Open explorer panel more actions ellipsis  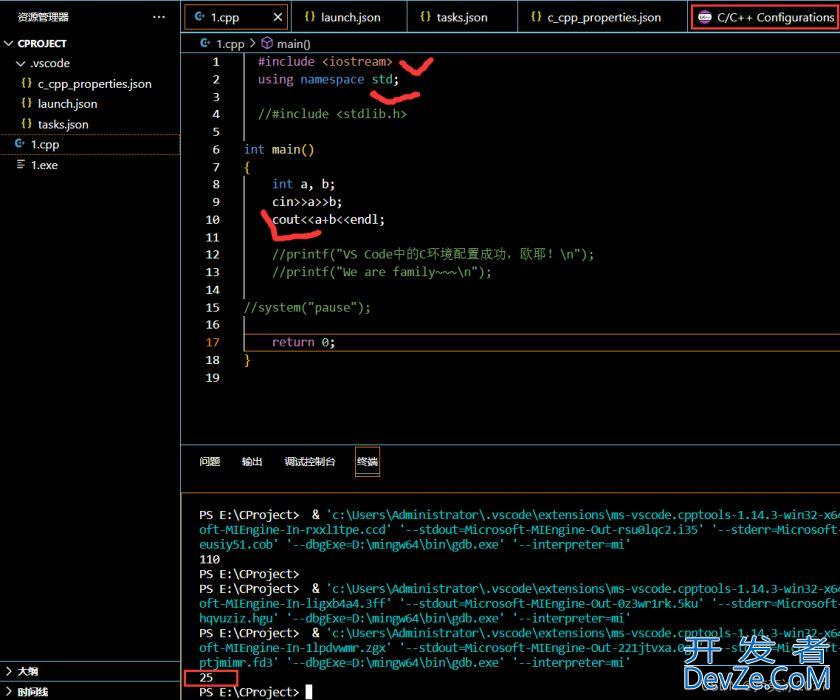point(159,17)
